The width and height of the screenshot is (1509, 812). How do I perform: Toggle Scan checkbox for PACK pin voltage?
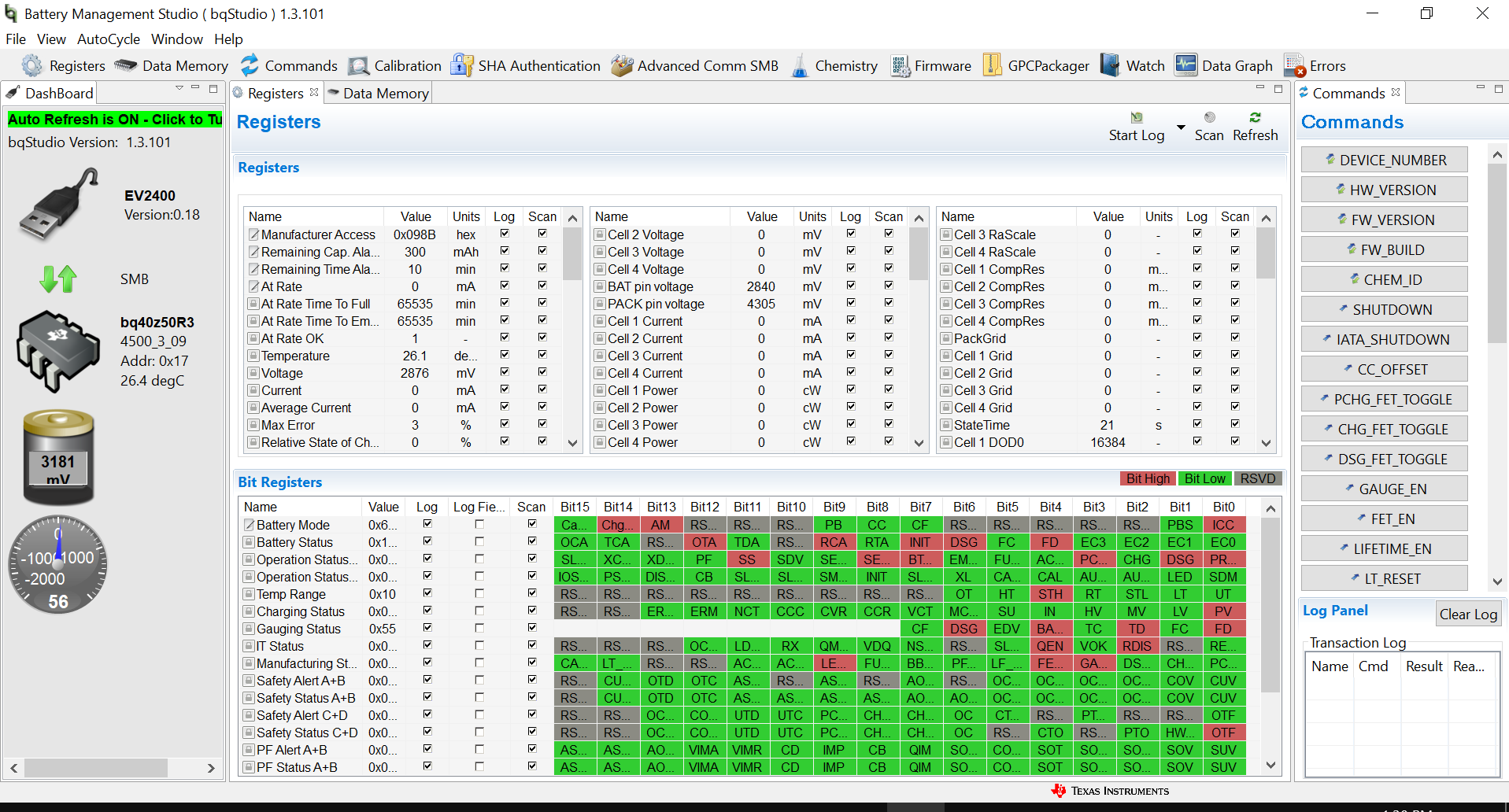point(889,303)
